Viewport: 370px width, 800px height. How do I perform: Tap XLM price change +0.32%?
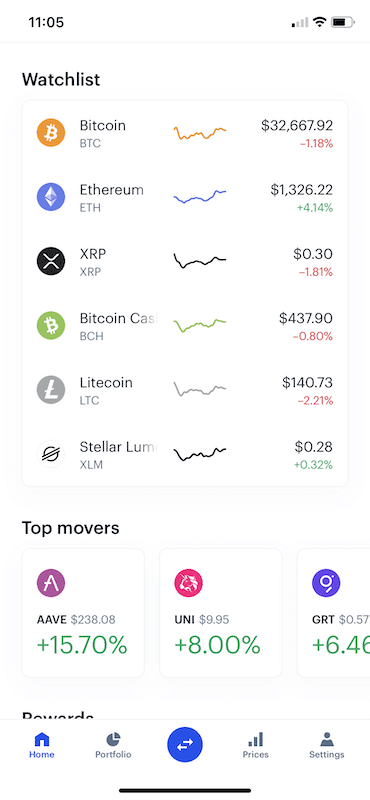313,465
